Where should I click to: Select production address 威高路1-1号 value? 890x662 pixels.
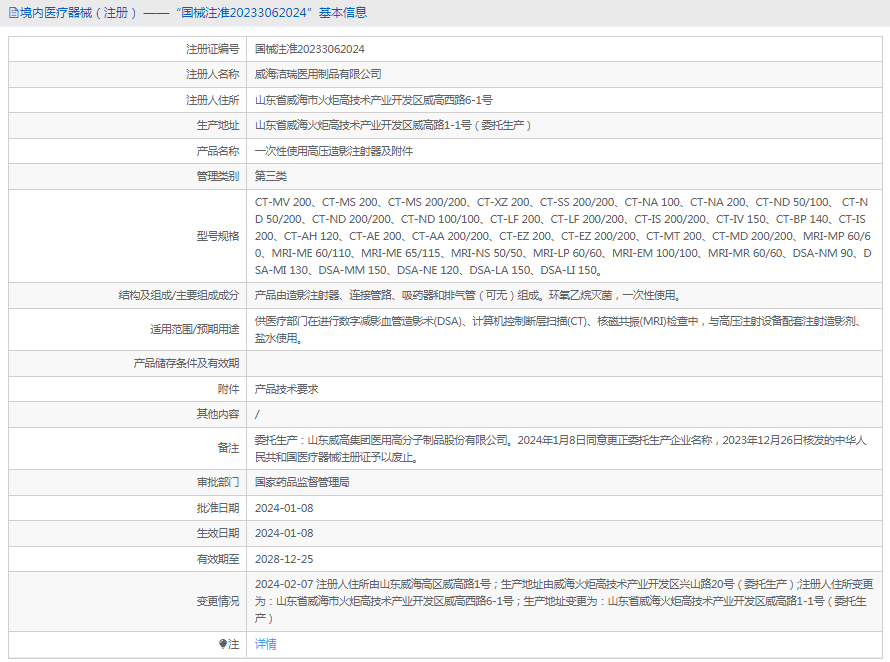(x=393, y=125)
